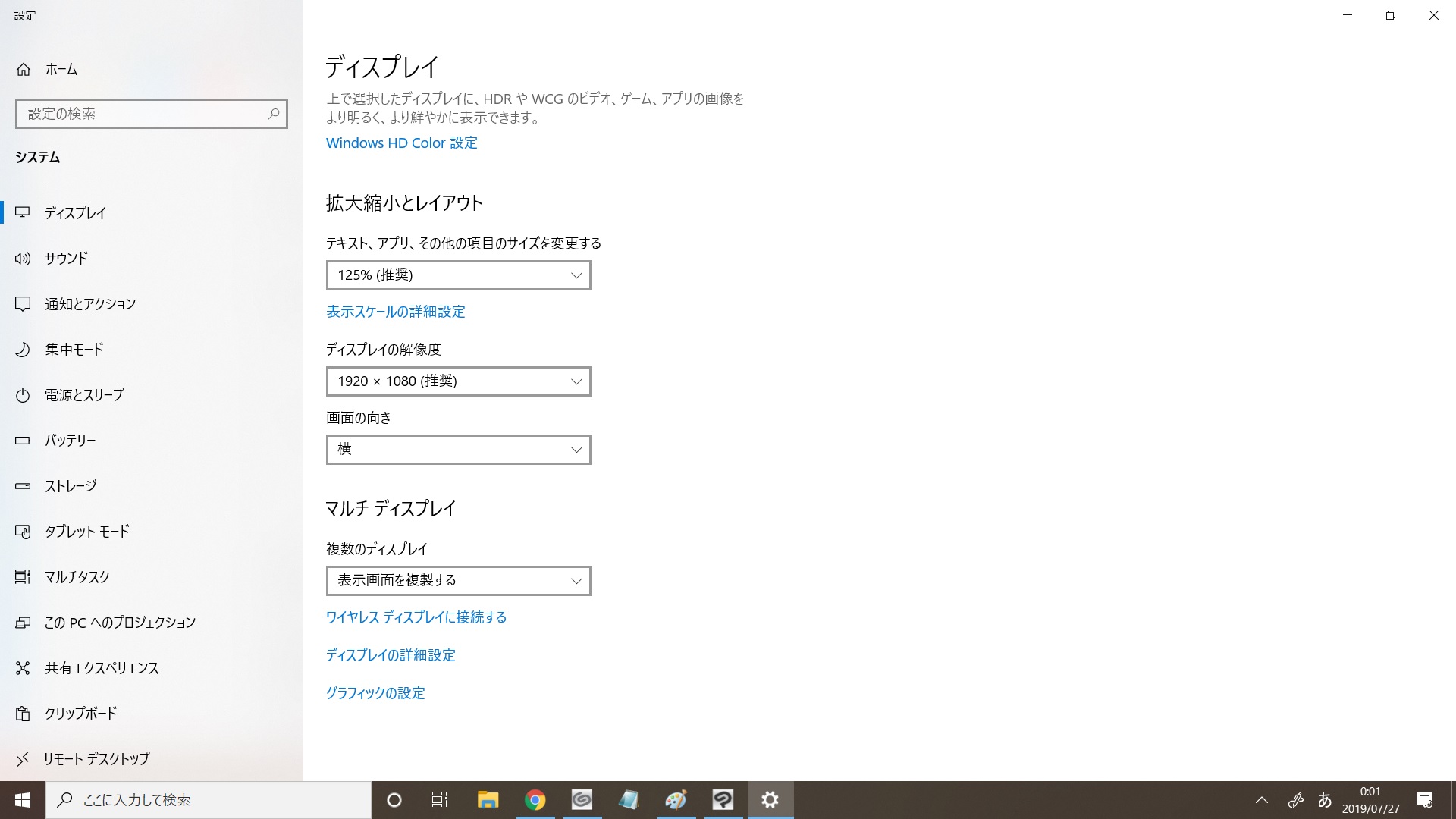Go to ストレージ settings page
The height and width of the screenshot is (819, 1456).
click(71, 486)
